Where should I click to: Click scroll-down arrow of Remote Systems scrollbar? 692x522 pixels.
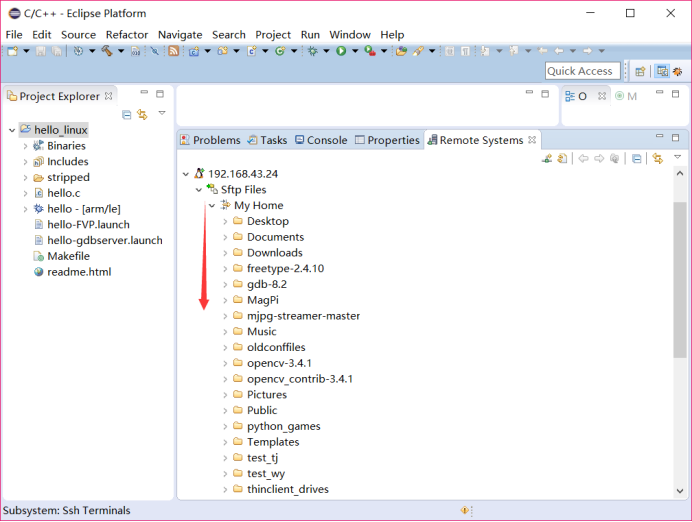(680, 491)
